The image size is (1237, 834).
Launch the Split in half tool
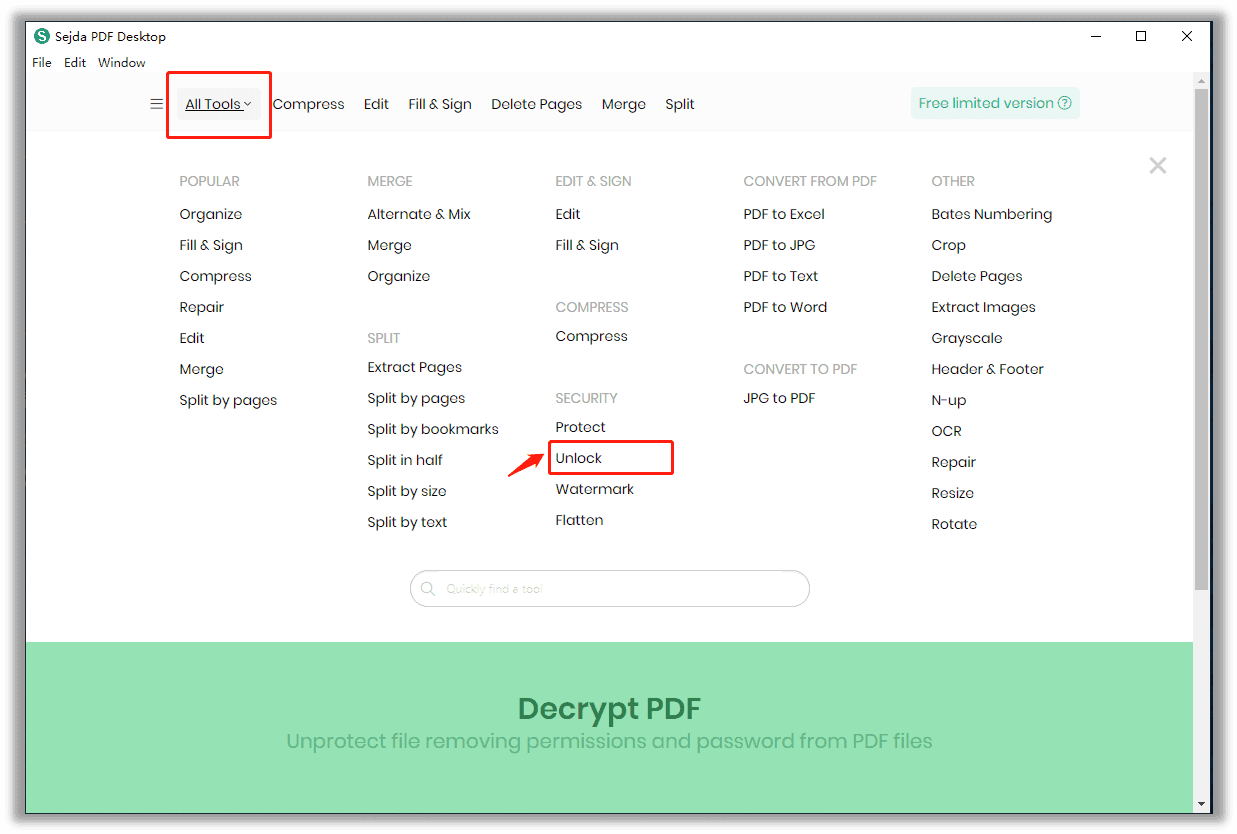(405, 460)
